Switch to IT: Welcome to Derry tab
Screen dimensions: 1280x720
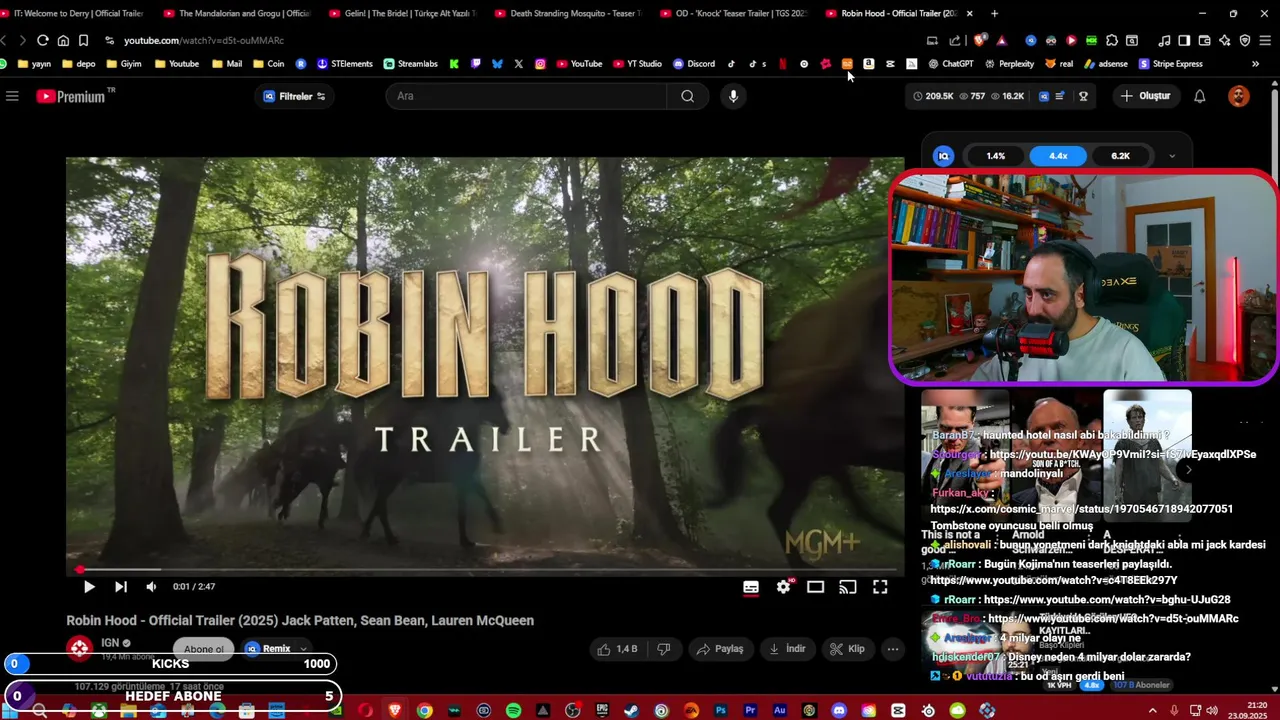[73, 13]
